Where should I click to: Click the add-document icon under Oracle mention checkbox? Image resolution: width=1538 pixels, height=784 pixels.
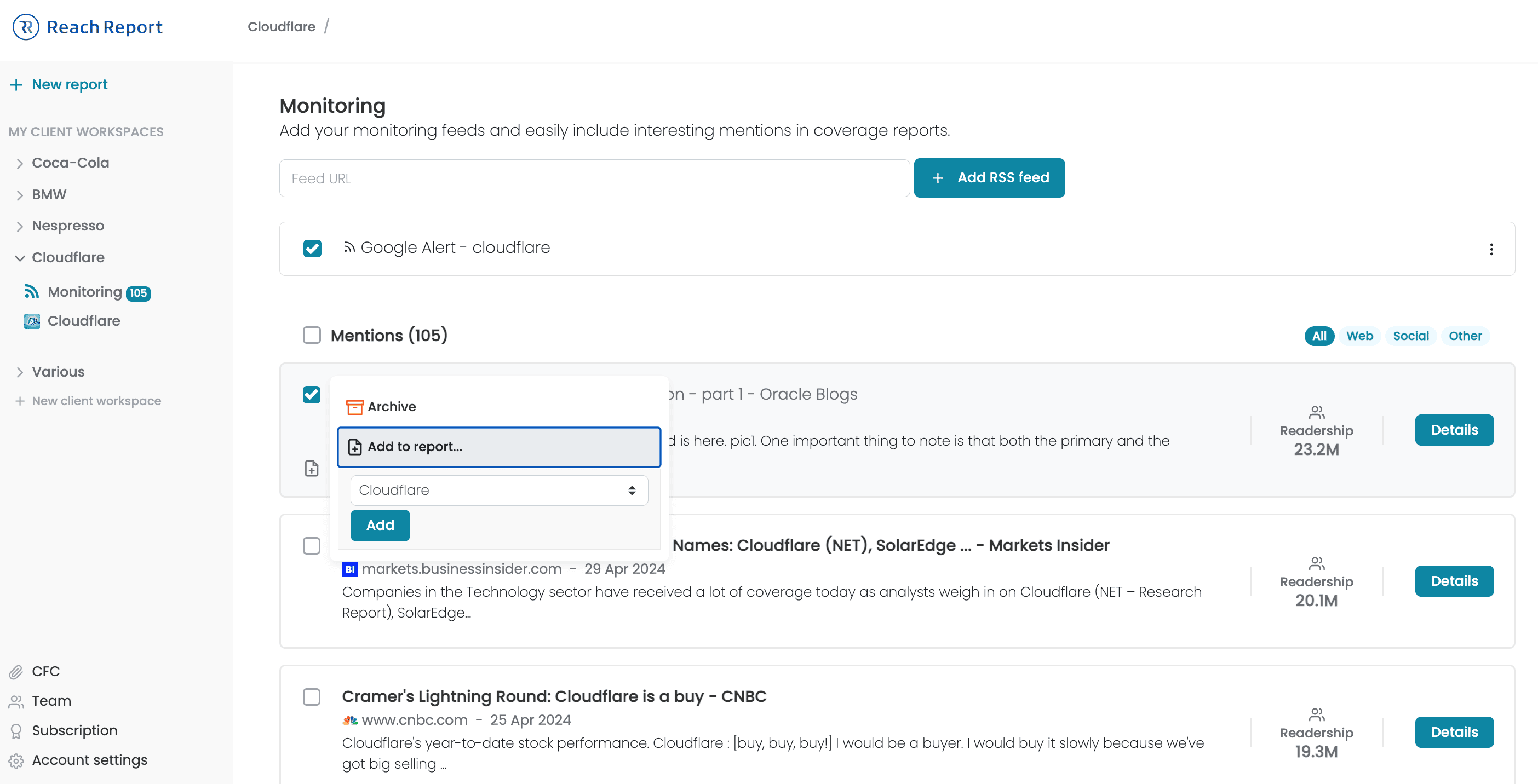click(312, 468)
